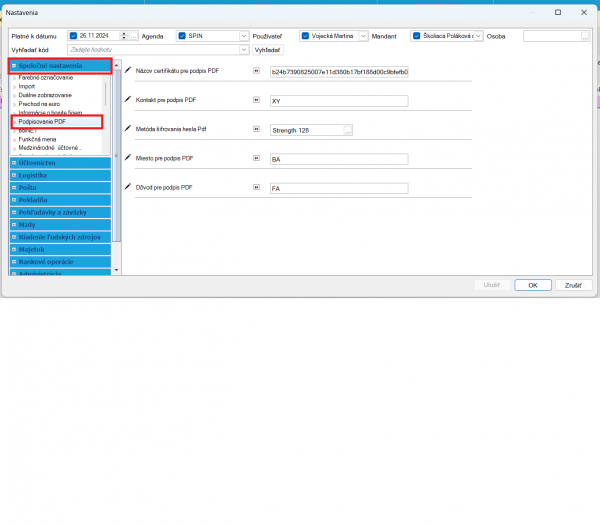Open the Vyhľadať kód dropdown arrow
The width and height of the screenshot is (600, 526).
click(244, 50)
